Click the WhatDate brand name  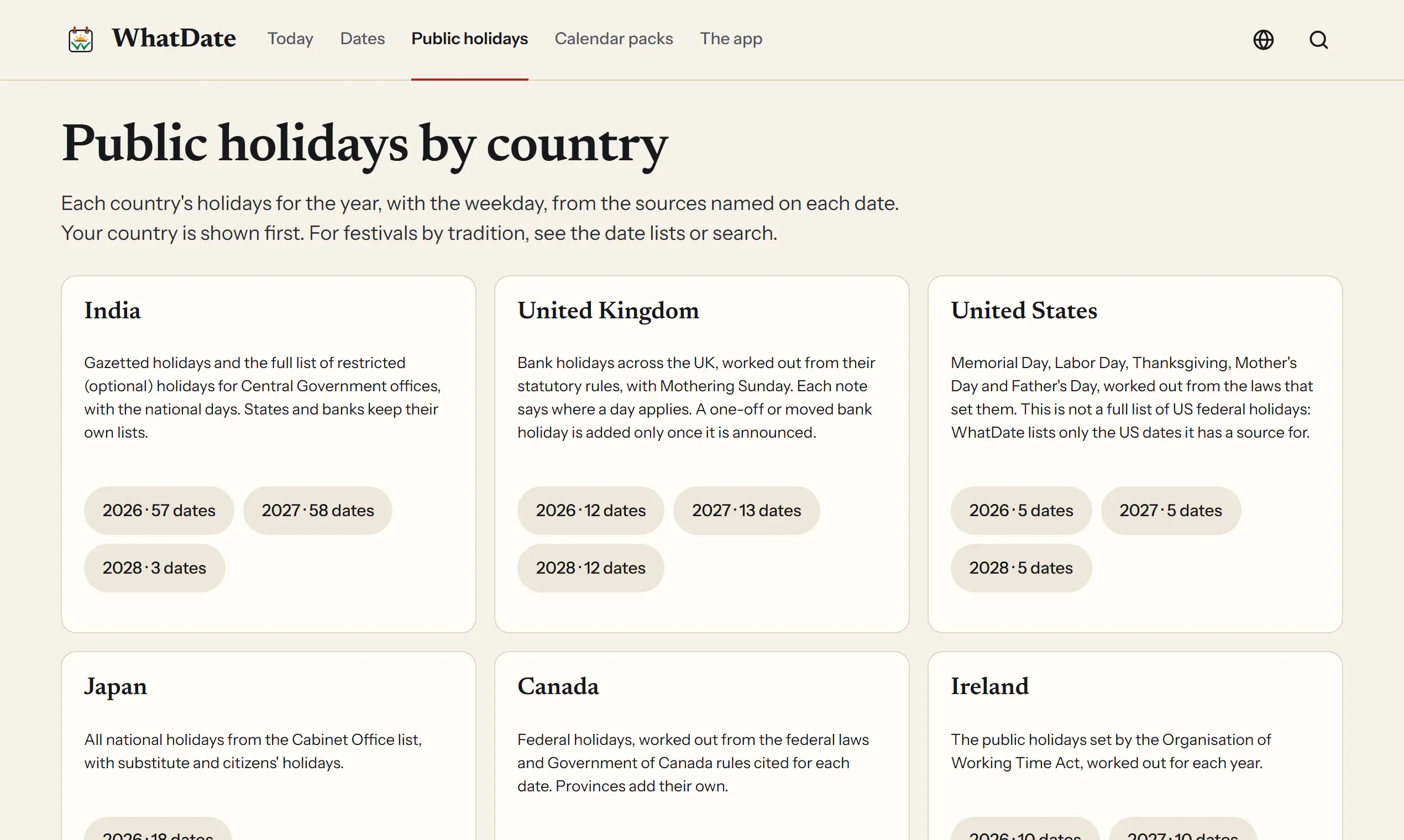click(174, 39)
